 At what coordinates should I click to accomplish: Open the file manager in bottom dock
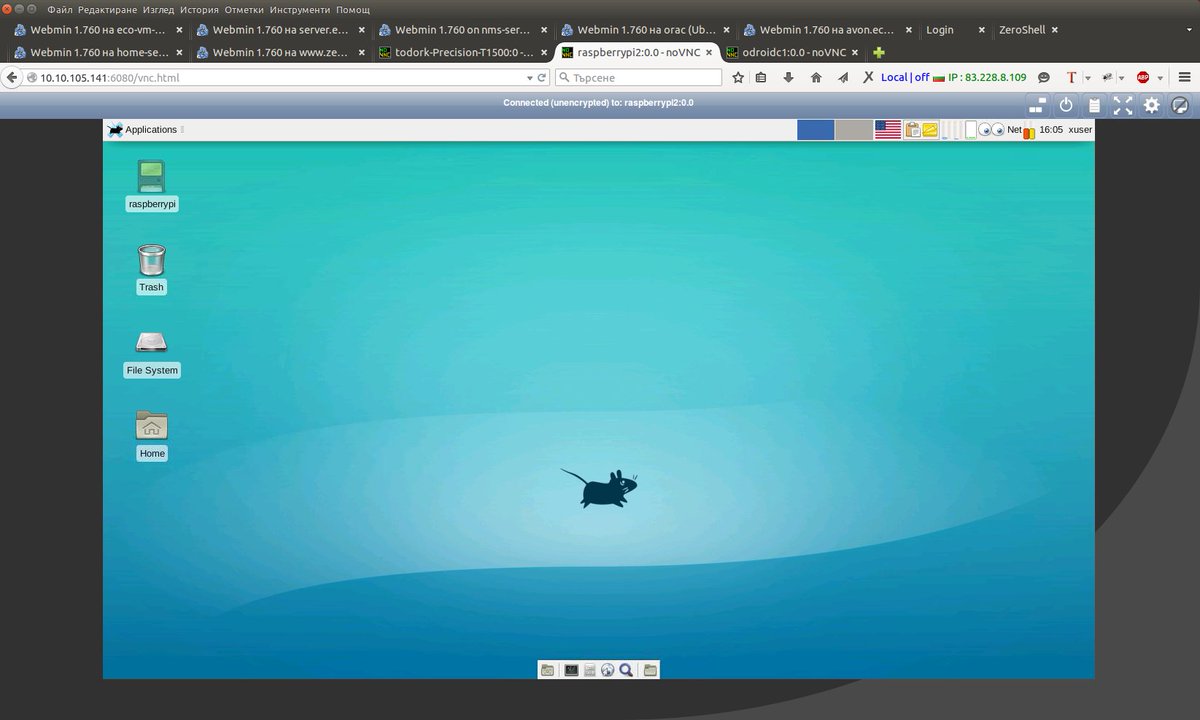(x=589, y=670)
